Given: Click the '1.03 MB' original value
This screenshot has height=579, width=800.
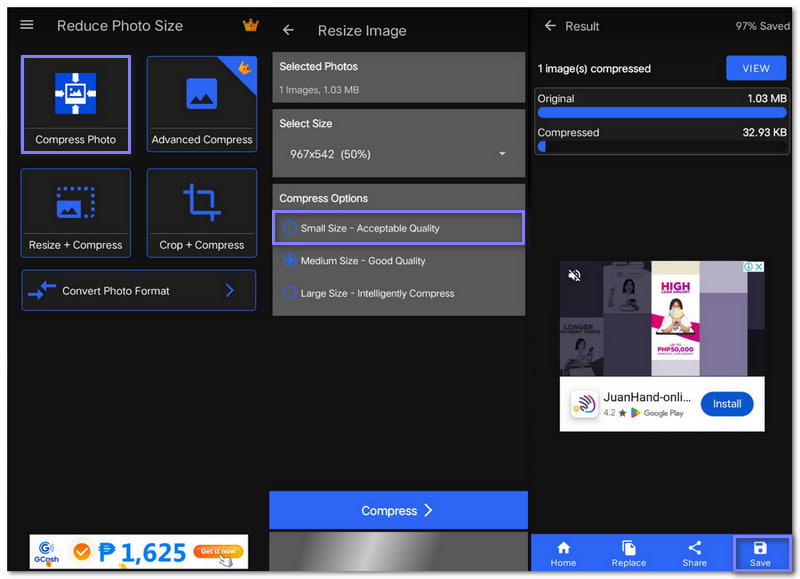Looking at the screenshot, I should coord(767,98).
